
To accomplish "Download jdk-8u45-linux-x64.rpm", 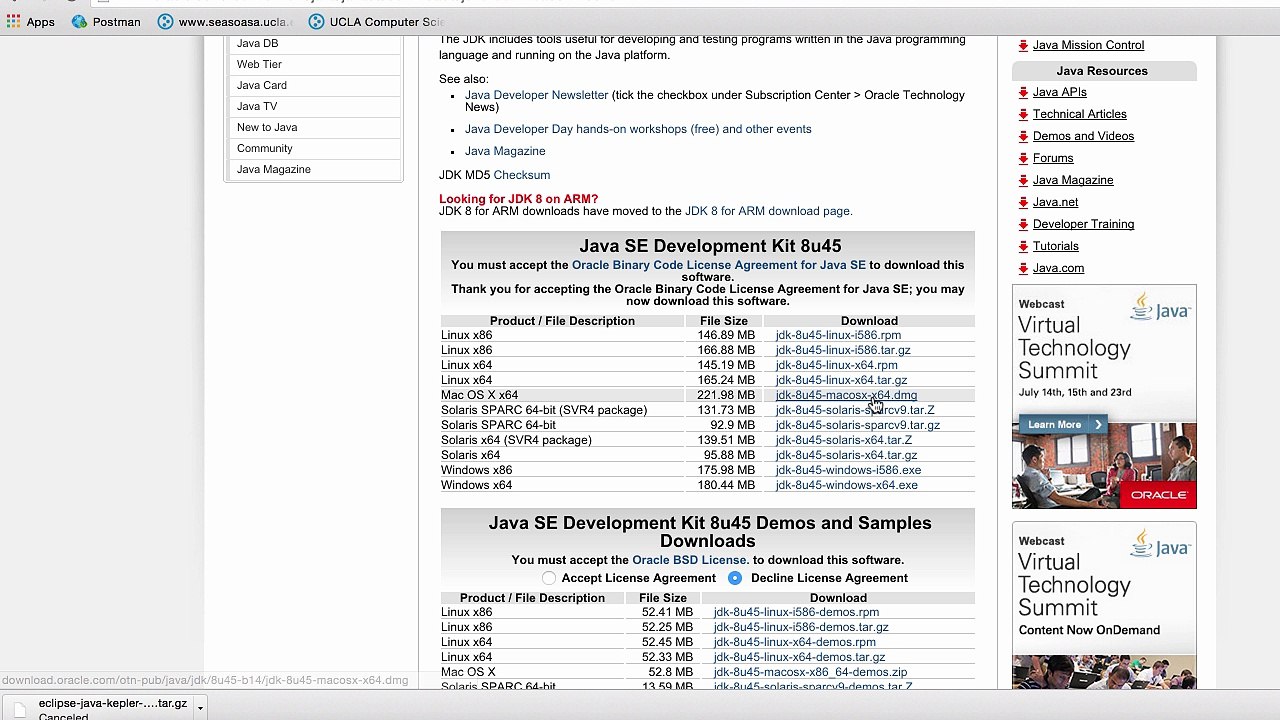I will point(837,365).
